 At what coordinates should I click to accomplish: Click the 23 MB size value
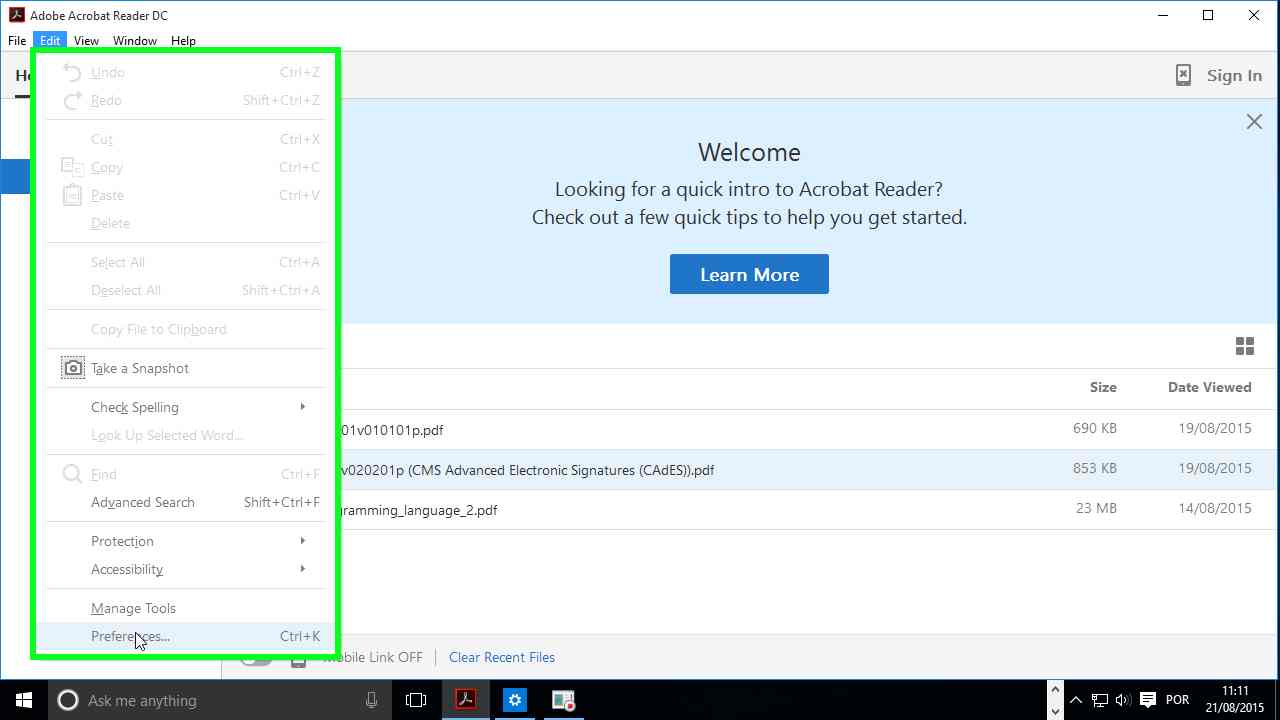(x=1097, y=508)
